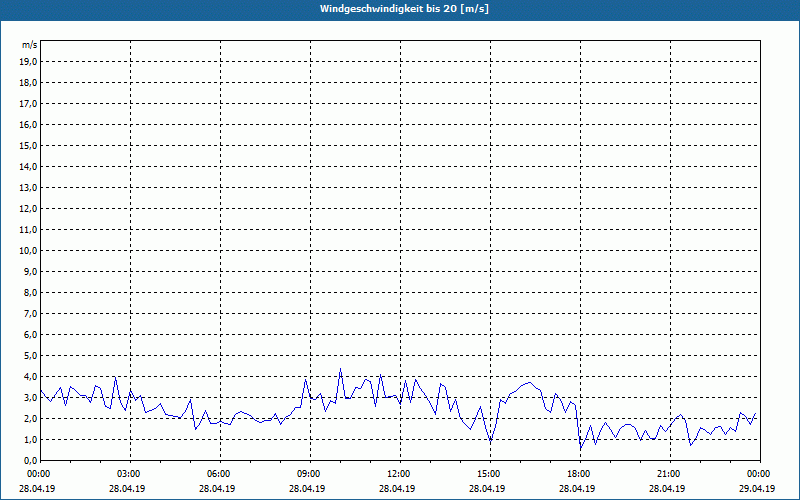Viewport: 800px width, 500px height.
Task: Click the '15:00' time axis label
Action: (490, 474)
